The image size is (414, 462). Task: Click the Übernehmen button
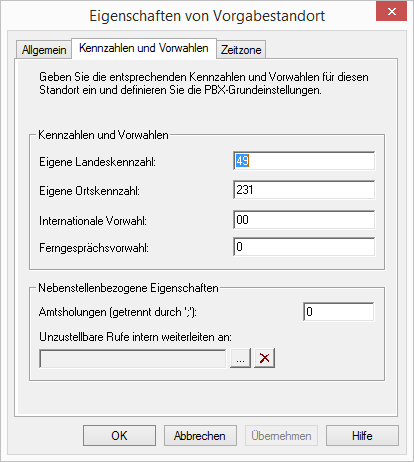pyautogui.click(x=281, y=436)
